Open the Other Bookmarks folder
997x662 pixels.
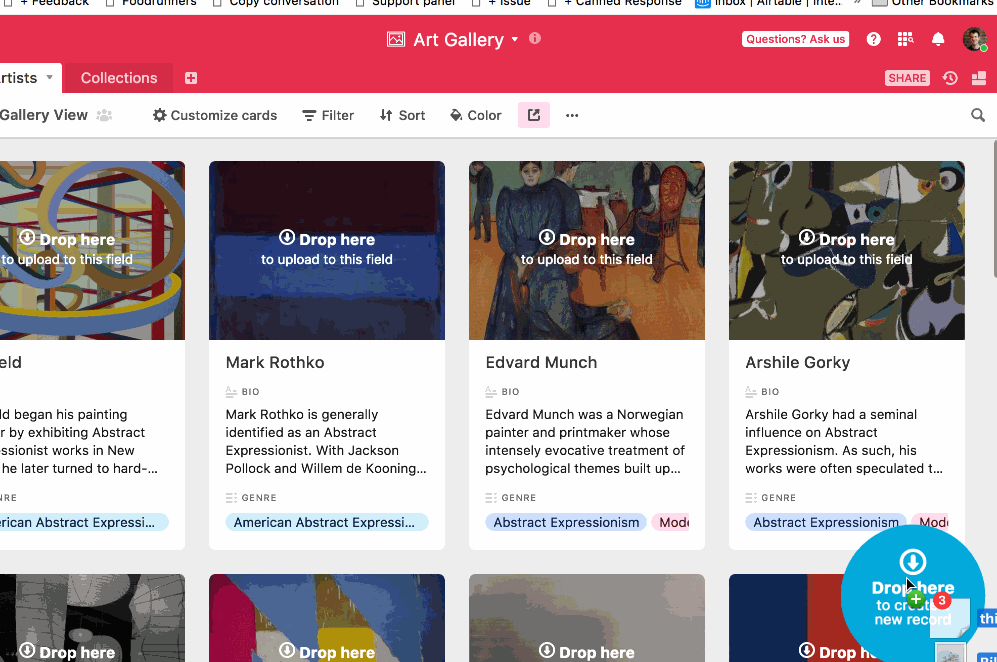pos(933,3)
